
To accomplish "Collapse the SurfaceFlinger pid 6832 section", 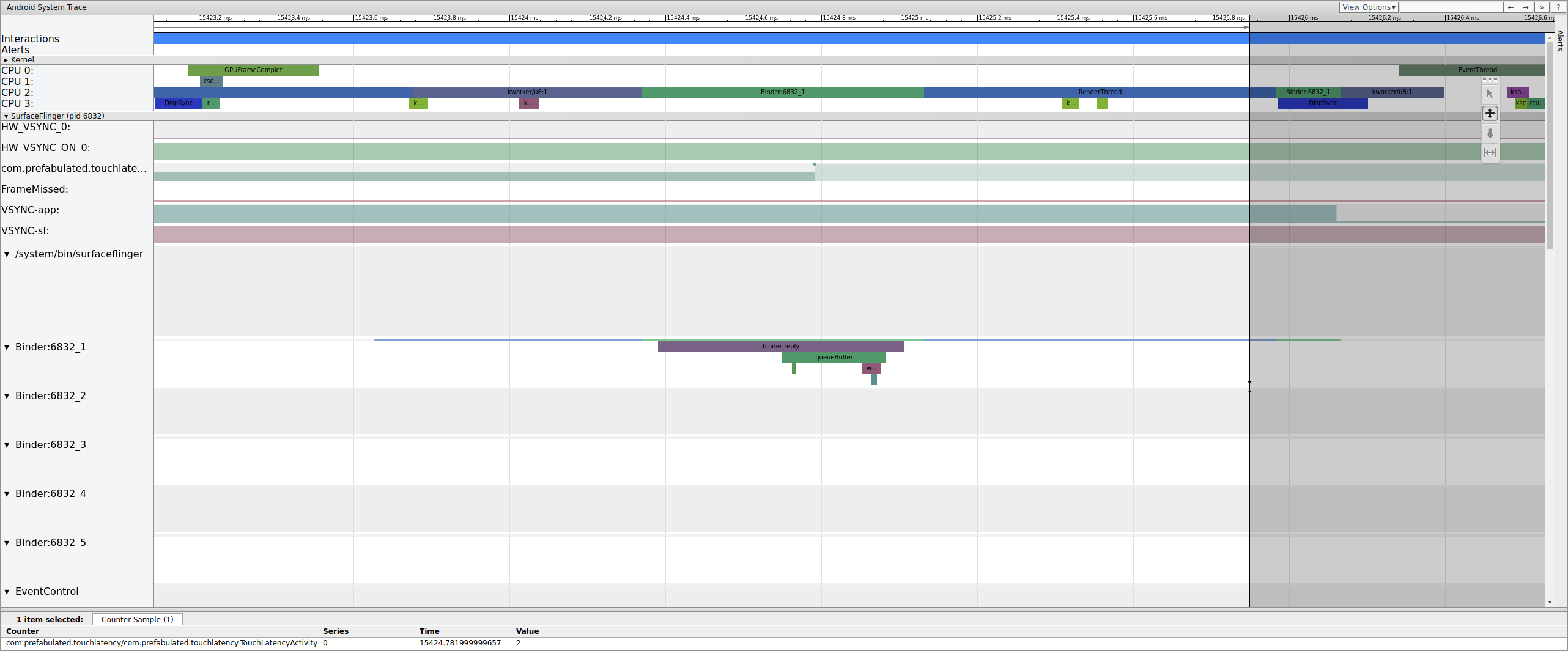I will [x=6, y=116].
